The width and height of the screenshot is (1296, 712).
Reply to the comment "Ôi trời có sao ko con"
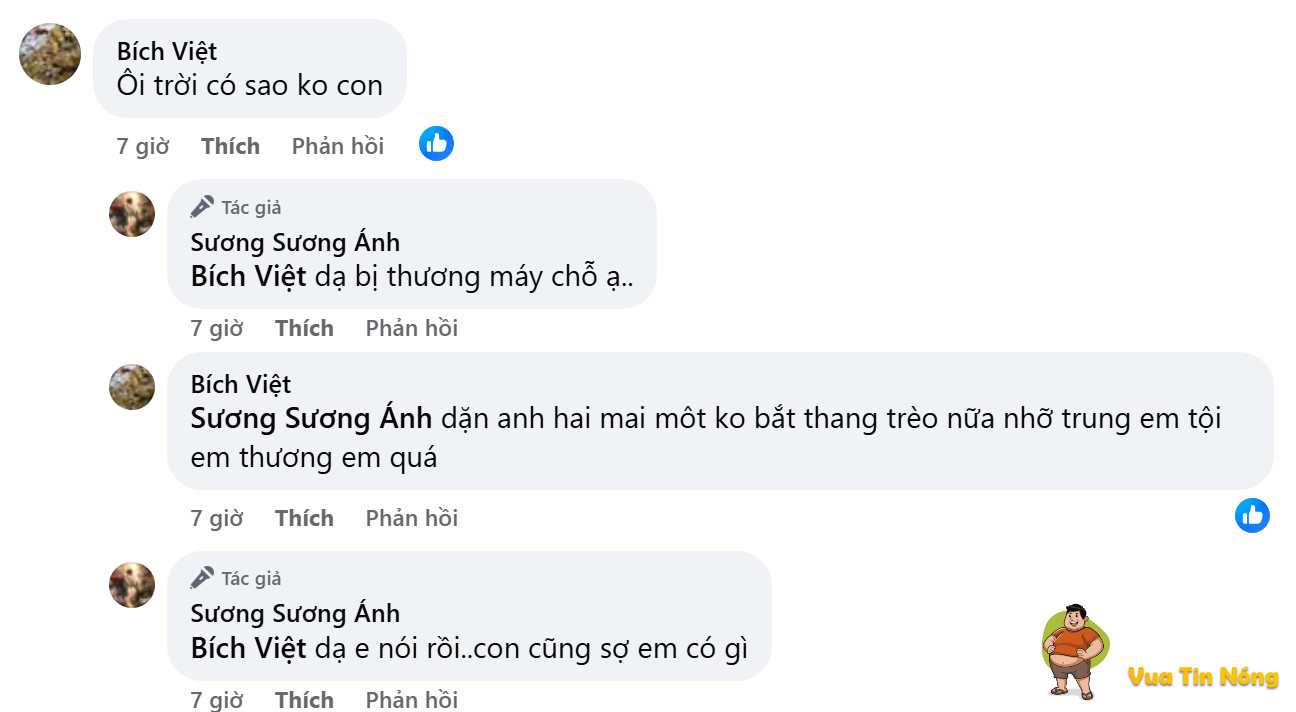(338, 146)
